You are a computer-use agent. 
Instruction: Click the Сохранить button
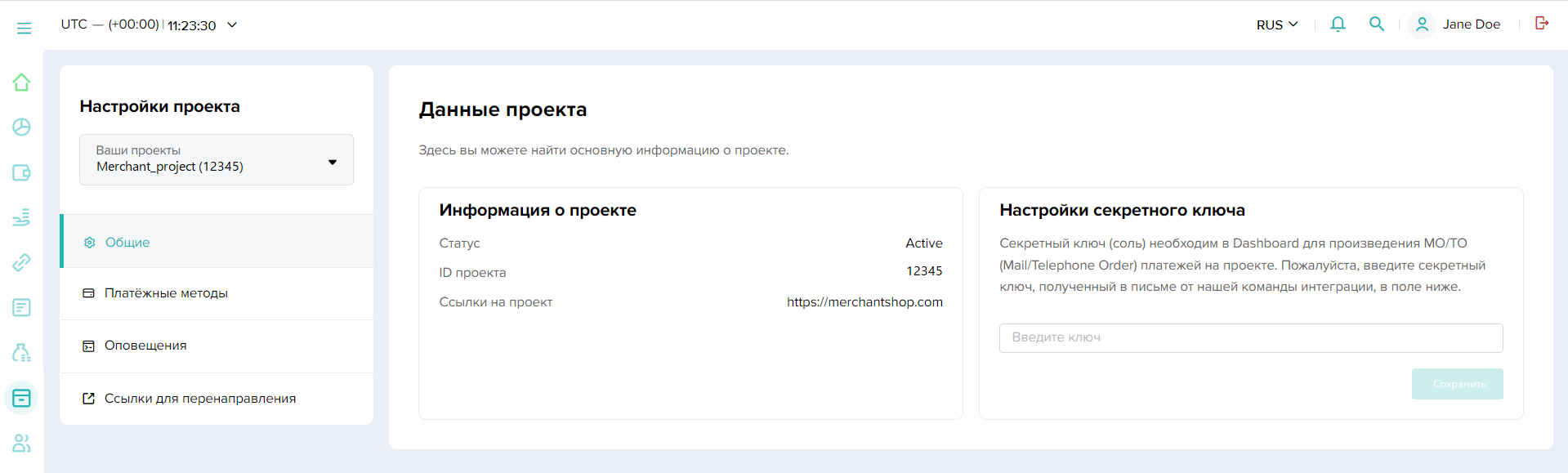coord(1457,384)
